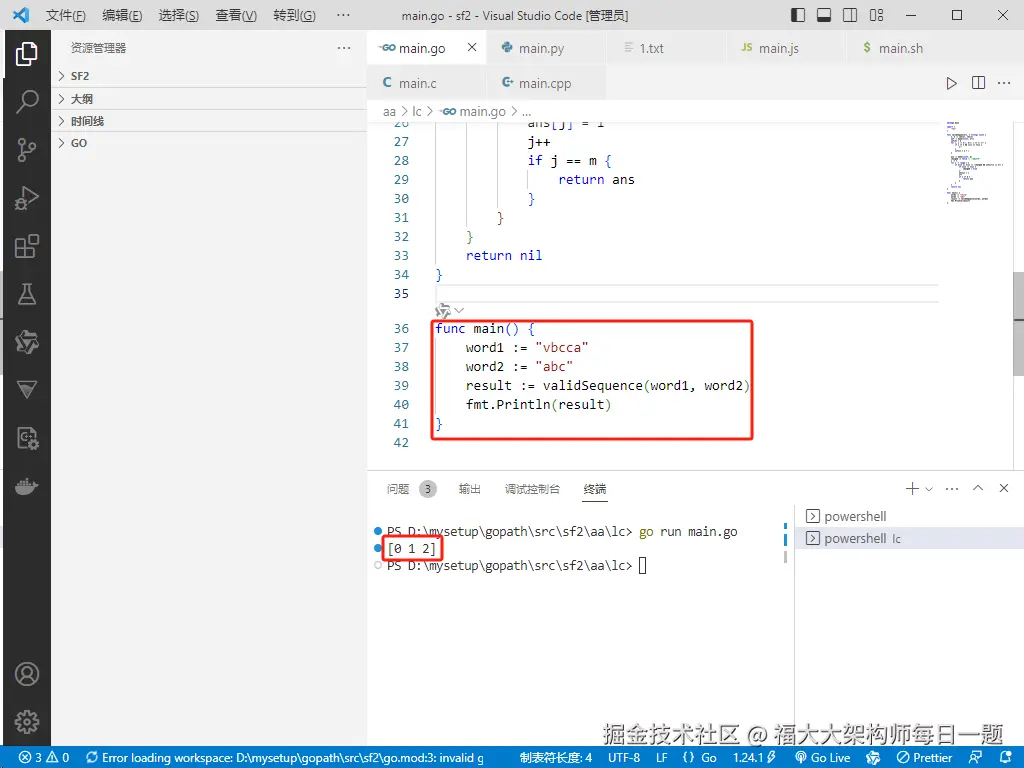Toggle primary side bar layout icon
This screenshot has width=1024, height=768.
point(797,15)
